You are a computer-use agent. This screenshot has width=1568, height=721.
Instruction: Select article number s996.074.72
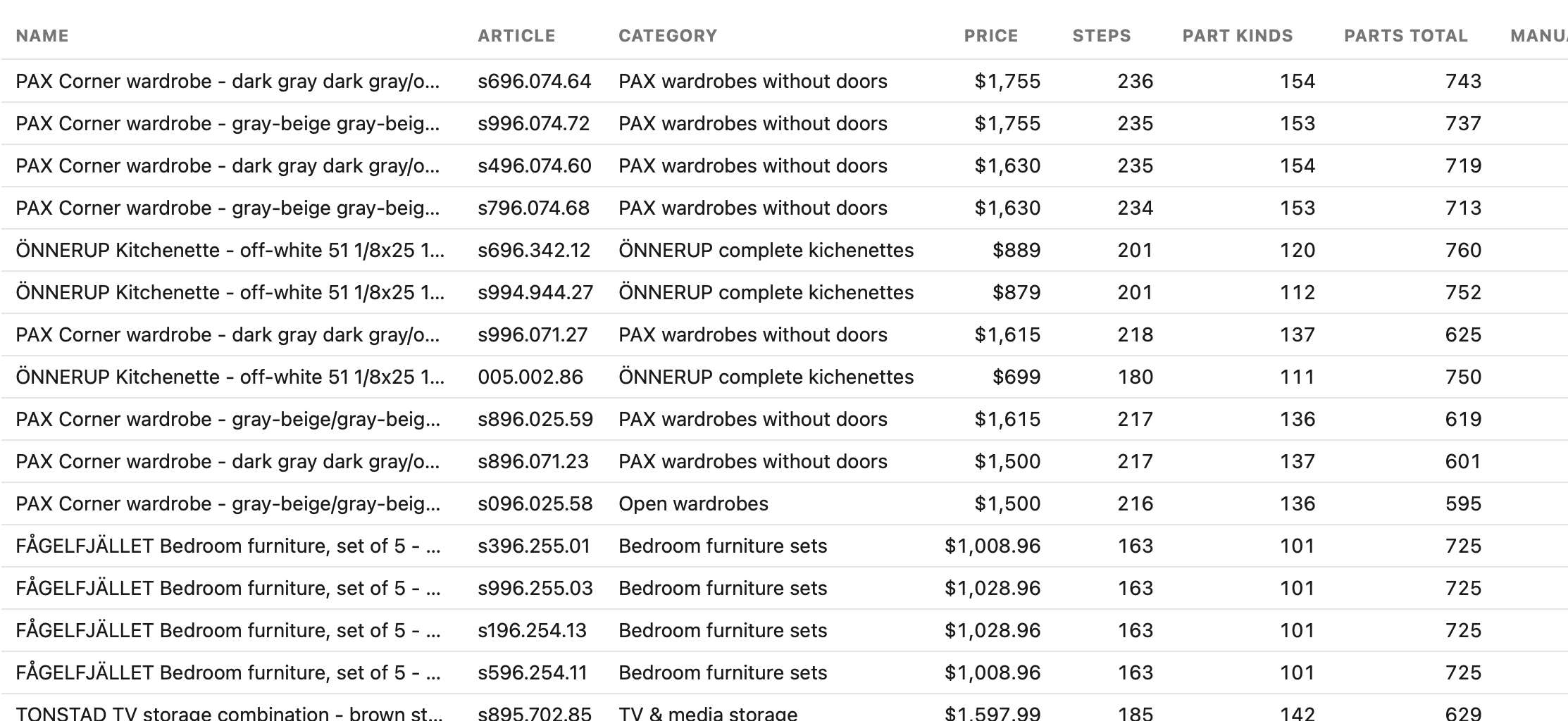click(x=534, y=124)
